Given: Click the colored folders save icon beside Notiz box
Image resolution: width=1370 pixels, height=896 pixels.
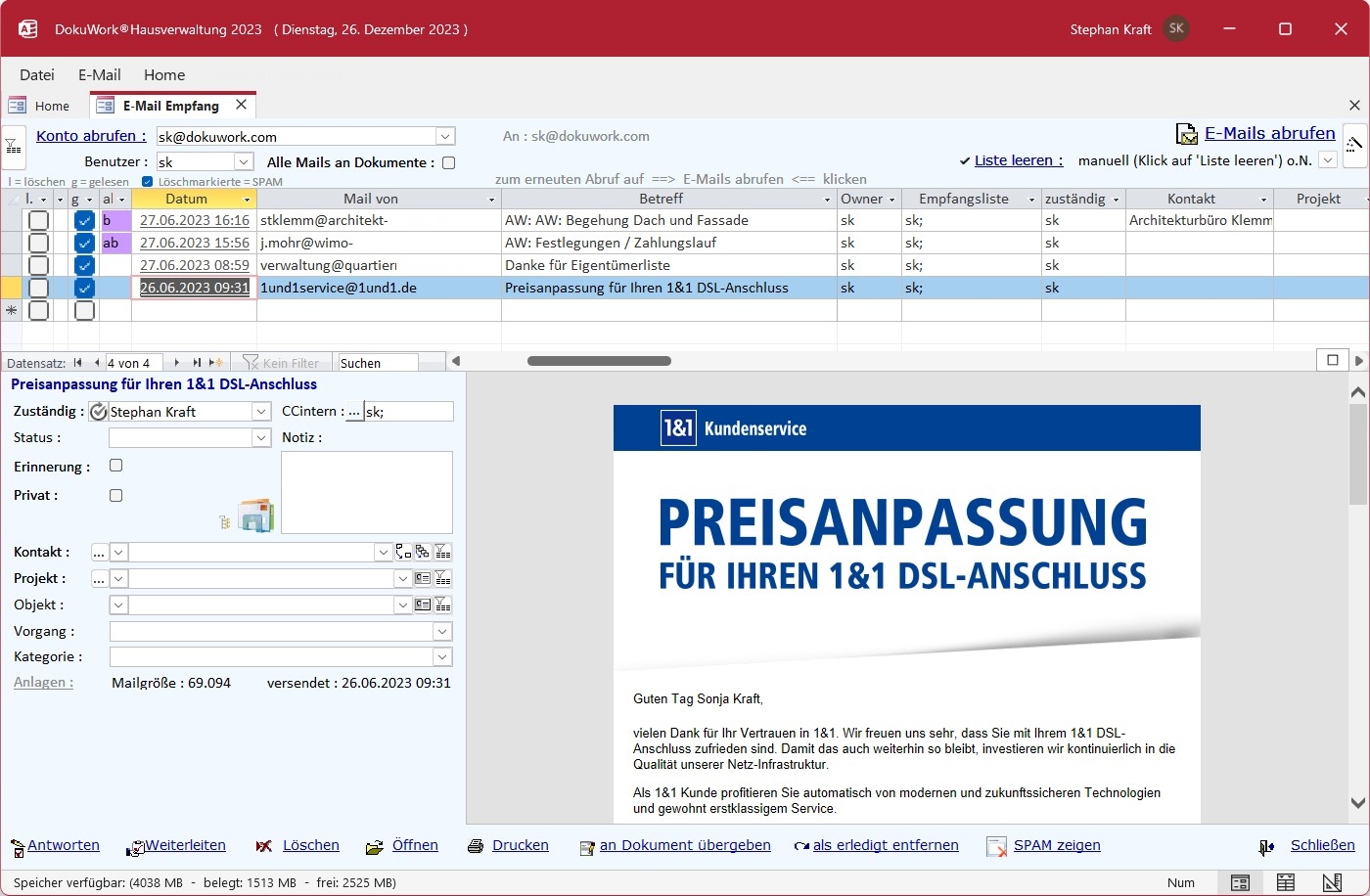Looking at the screenshot, I should pyautogui.click(x=256, y=515).
